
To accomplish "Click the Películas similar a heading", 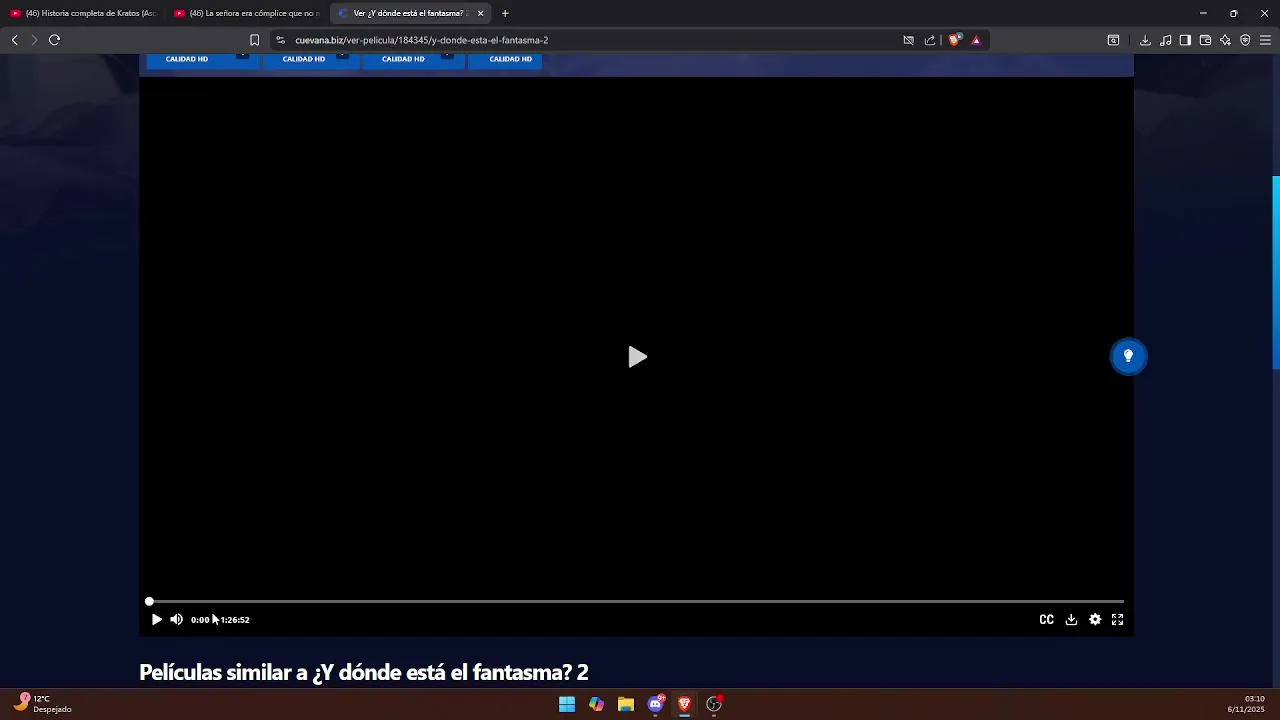I will (x=364, y=673).
